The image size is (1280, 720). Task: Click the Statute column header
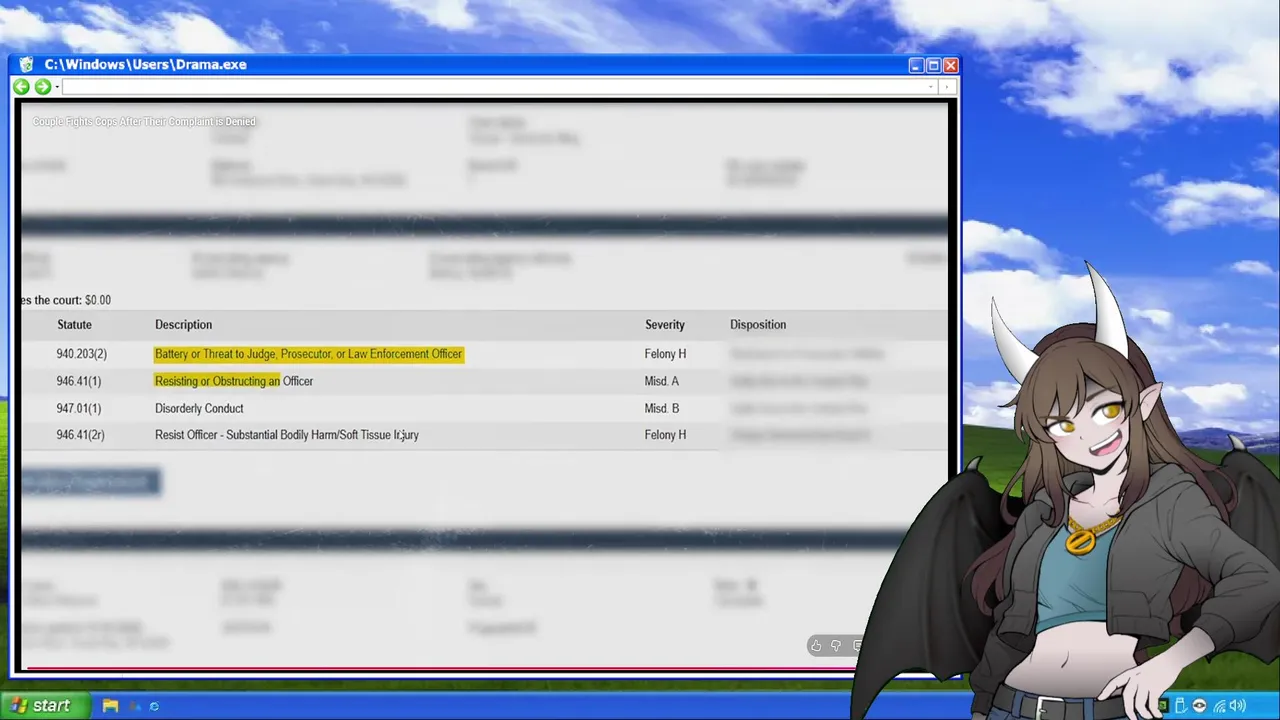tap(74, 325)
